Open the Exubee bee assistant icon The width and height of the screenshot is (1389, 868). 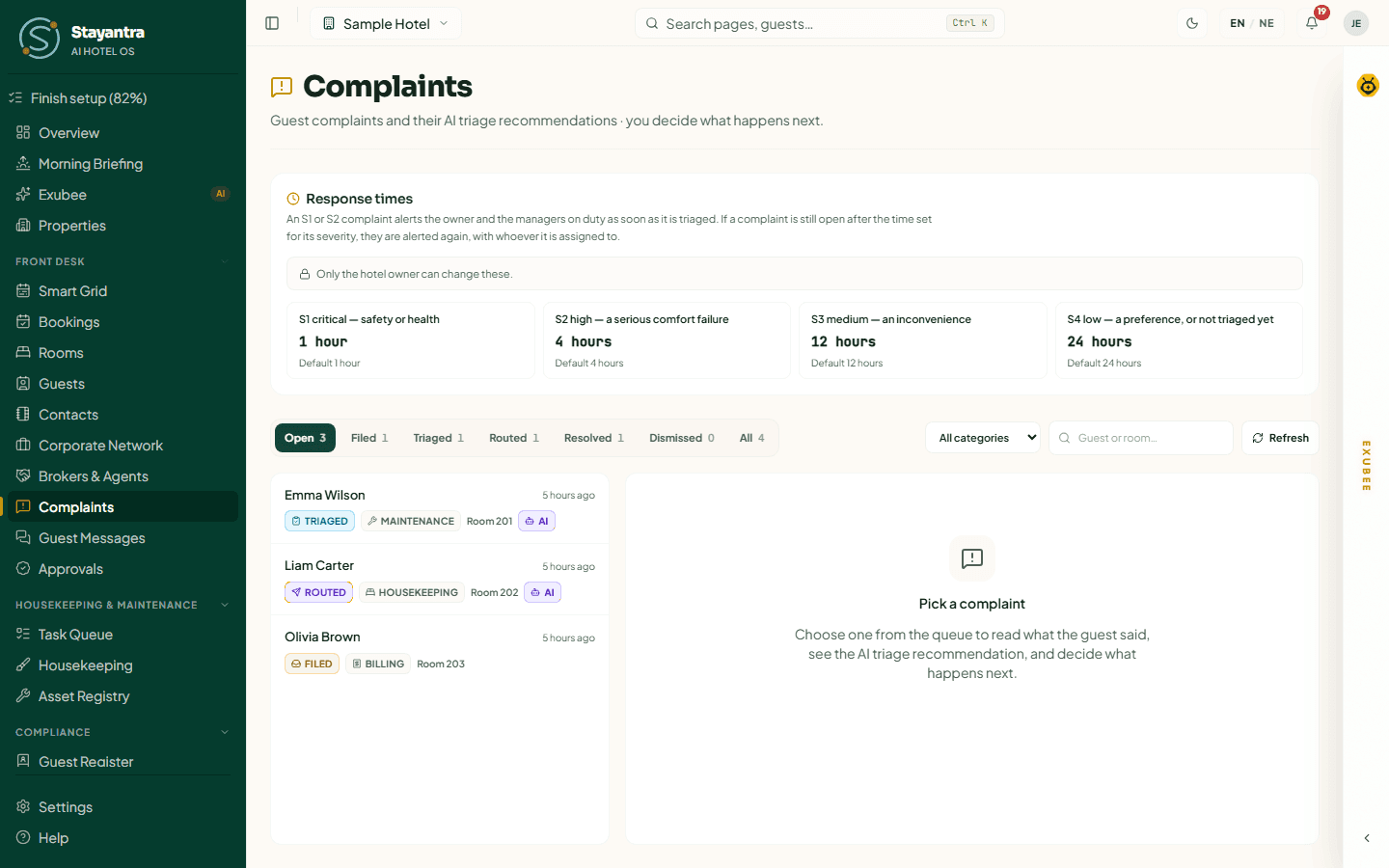[1368, 86]
